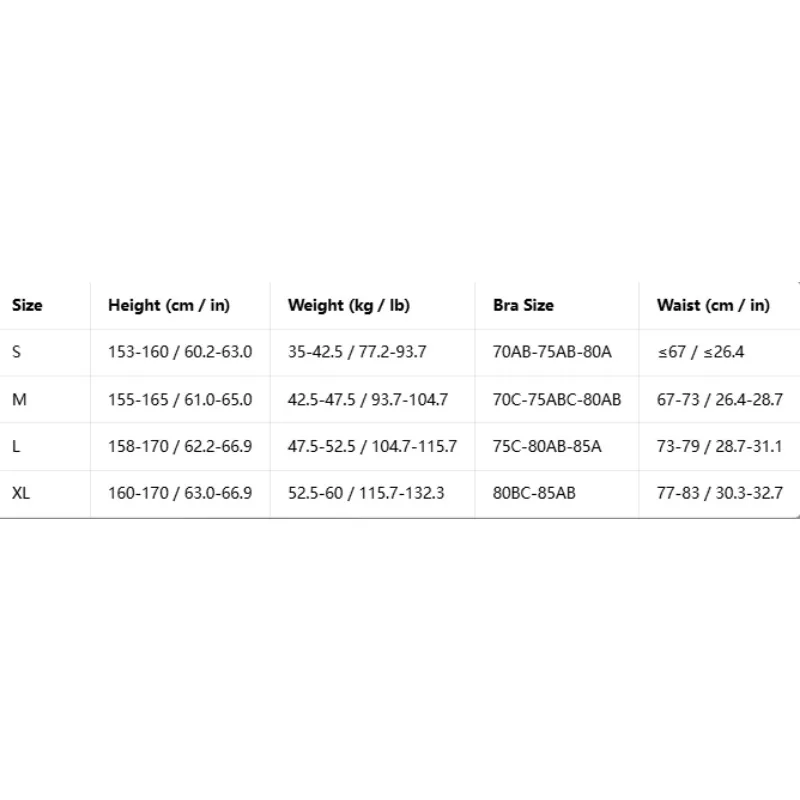Click weight cell 47.5-52.5 / 104.7-115.7
The width and height of the screenshot is (800, 800).
(x=372, y=446)
